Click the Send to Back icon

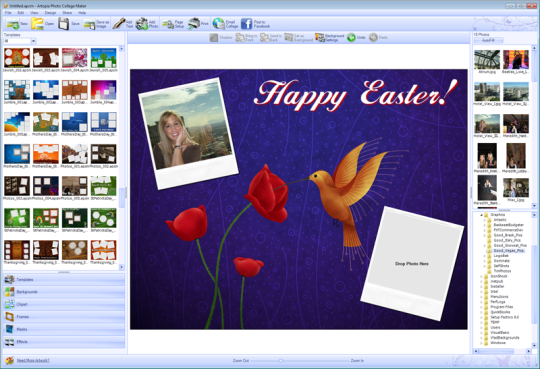tap(264, 38)
